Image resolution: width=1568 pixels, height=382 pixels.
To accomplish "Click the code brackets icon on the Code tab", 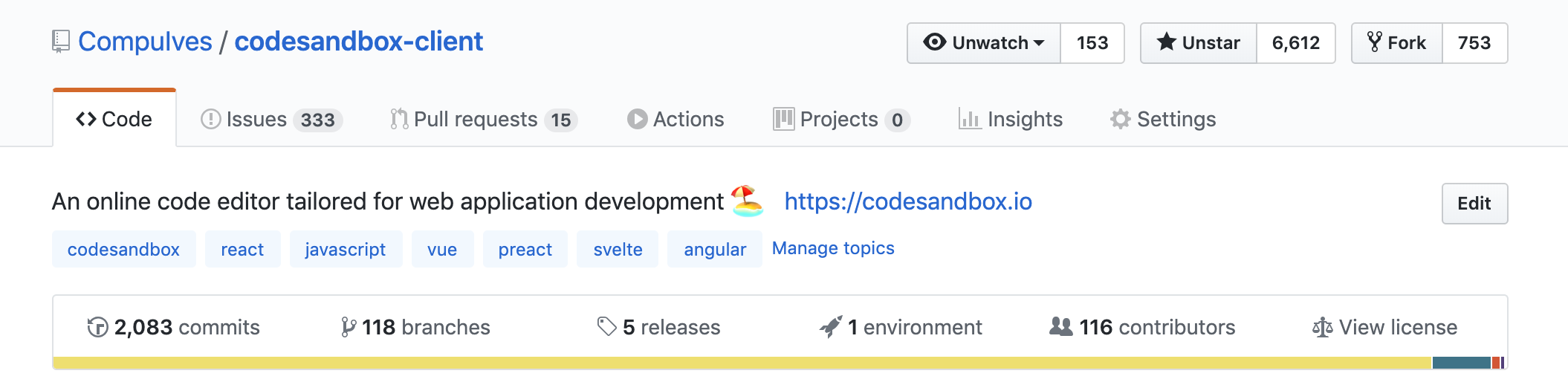I will tap(86, 119).
